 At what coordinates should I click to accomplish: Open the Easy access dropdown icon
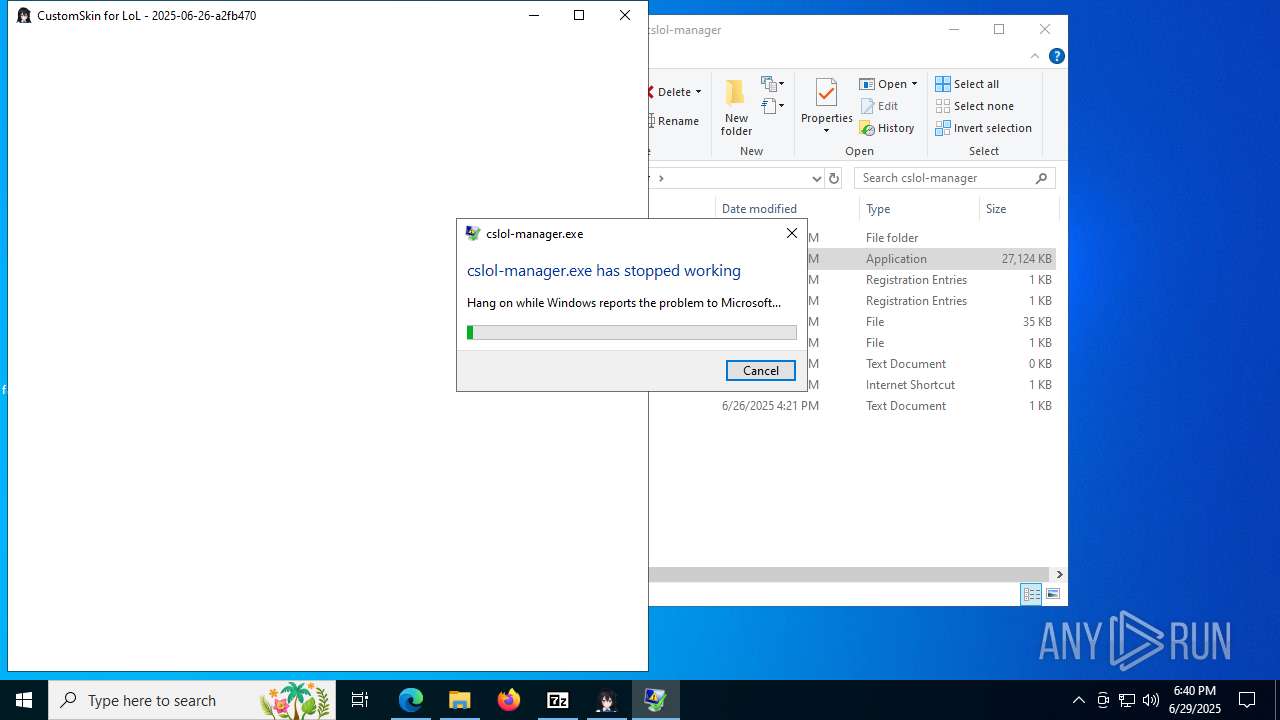coord(772,106)
